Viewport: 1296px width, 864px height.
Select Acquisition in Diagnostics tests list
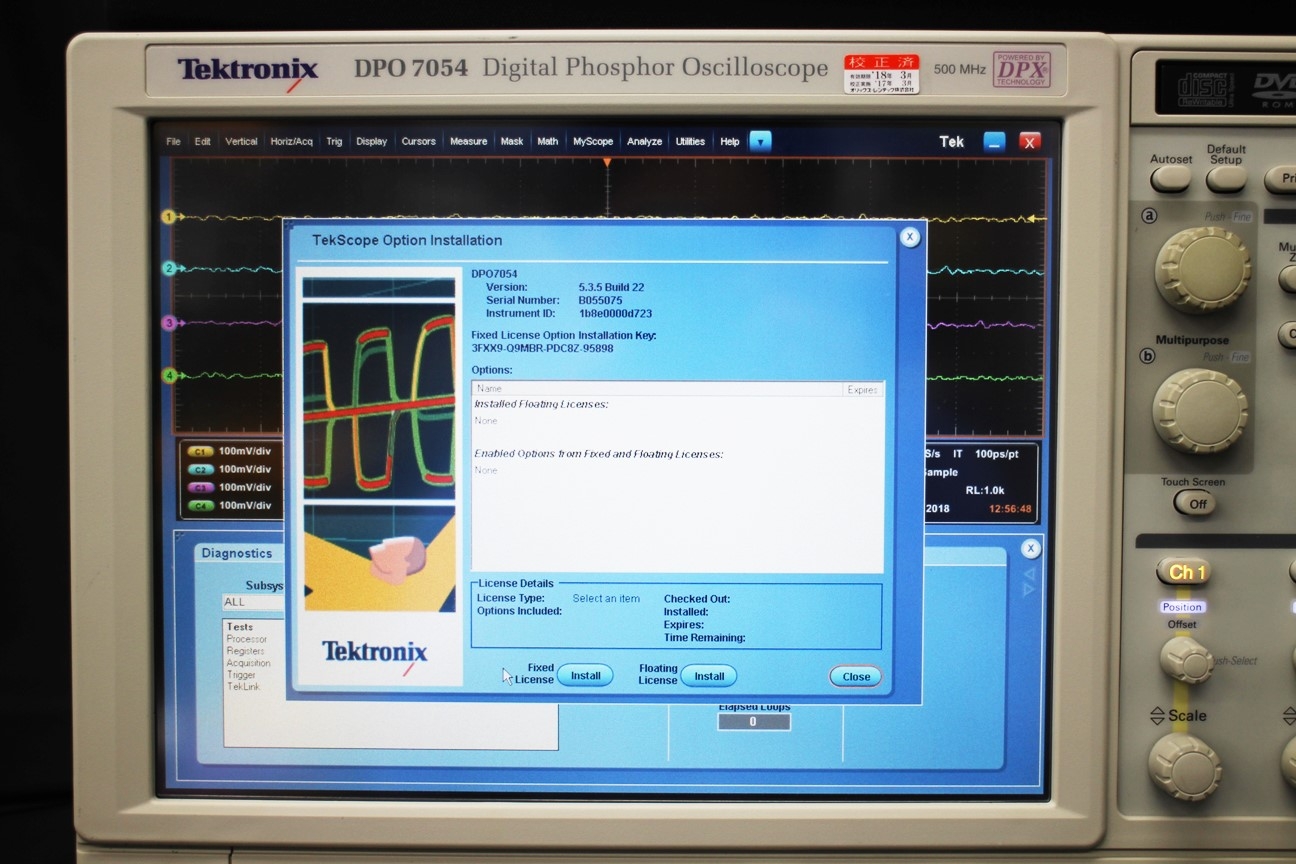pos(249,663)
